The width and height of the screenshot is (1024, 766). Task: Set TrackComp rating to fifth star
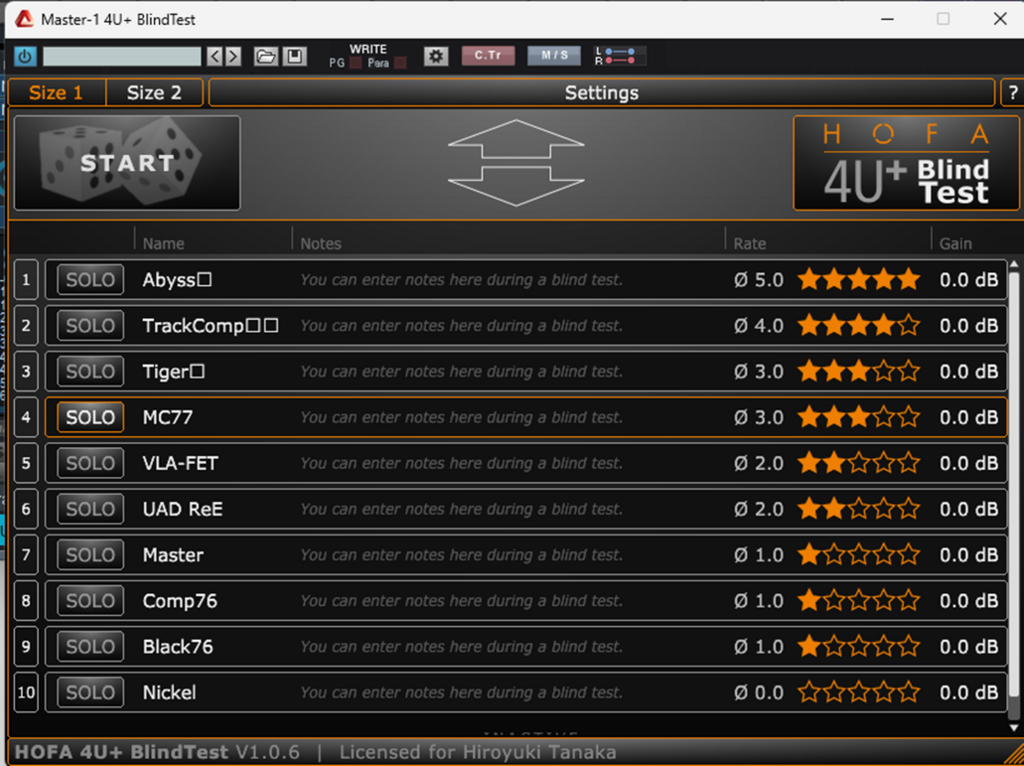[908, 326]
